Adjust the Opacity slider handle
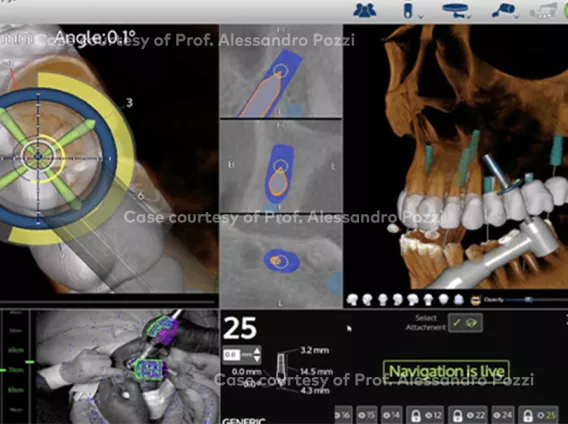Screen dimensions: 568x424 click(529, 300)
